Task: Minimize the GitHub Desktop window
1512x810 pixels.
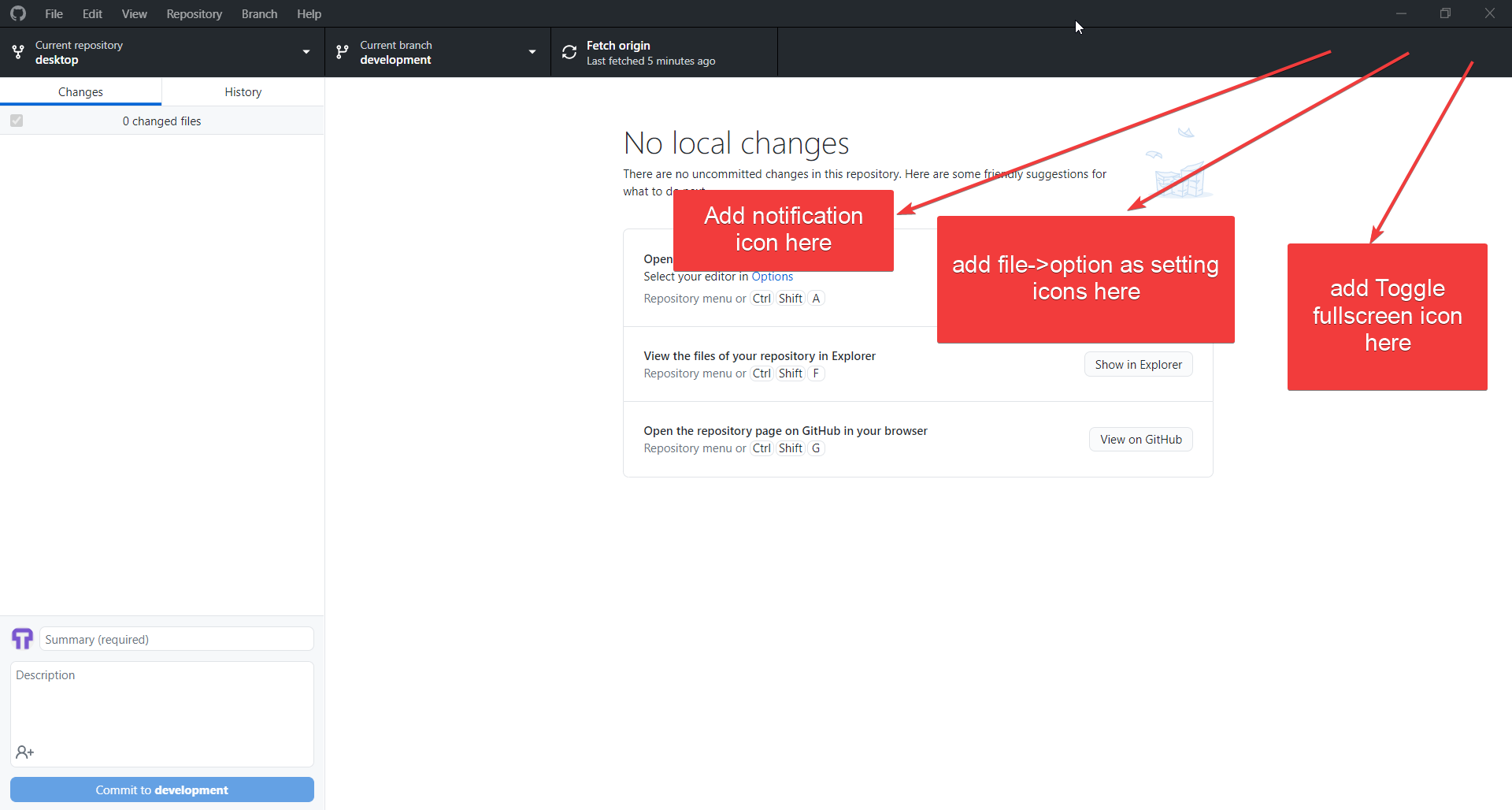Action: point(1401,13)
